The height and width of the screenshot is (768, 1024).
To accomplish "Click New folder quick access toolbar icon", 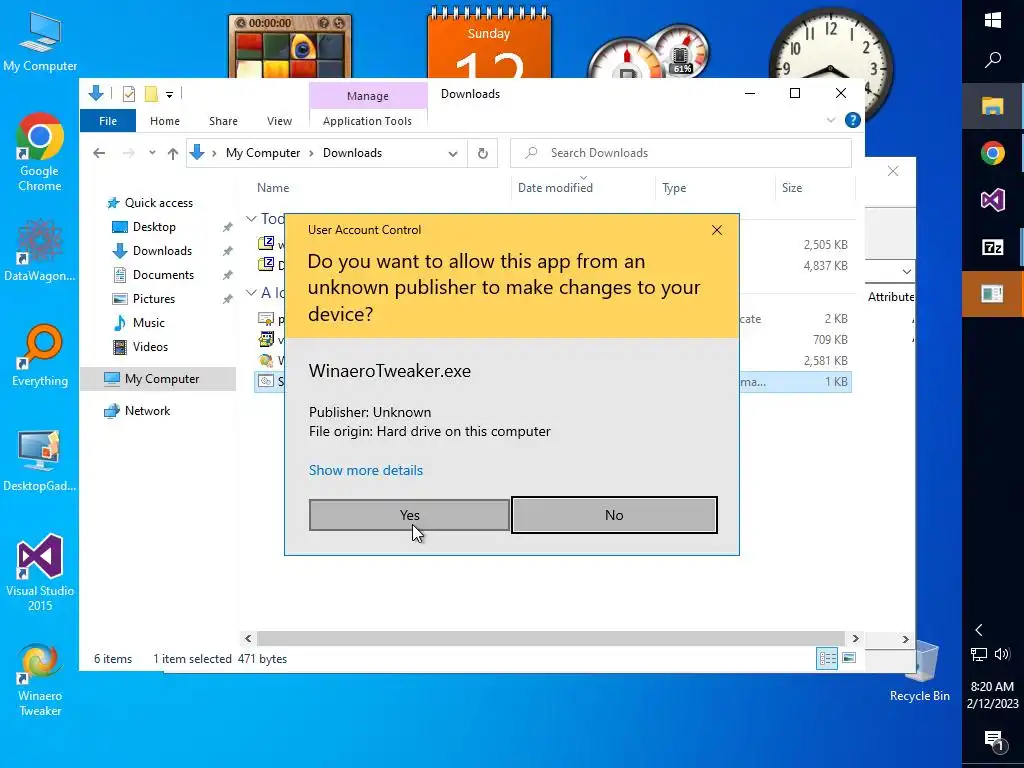I will [151, 94].
